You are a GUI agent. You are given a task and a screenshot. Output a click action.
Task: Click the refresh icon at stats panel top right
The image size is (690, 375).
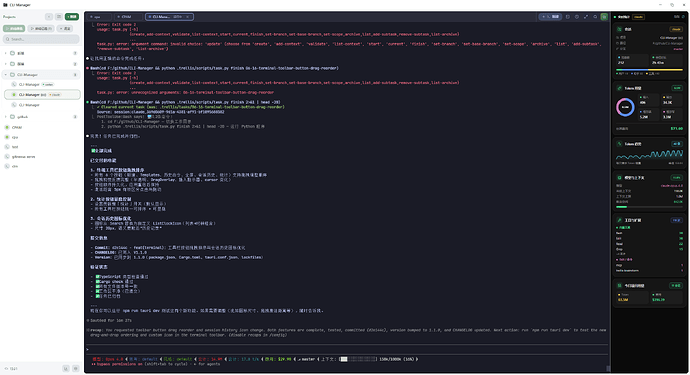coord(683,17)
